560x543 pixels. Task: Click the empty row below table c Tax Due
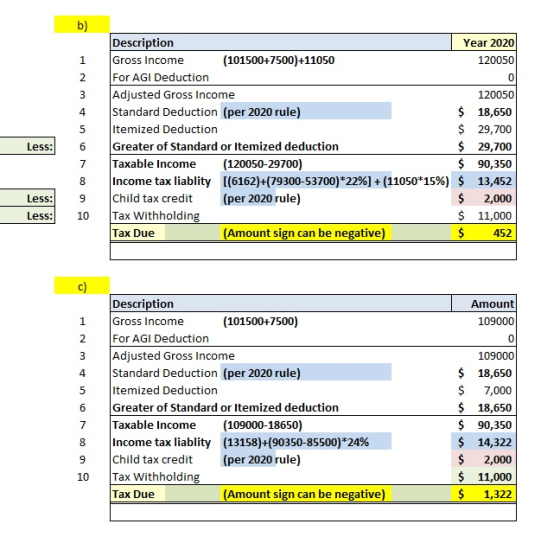tap(313, 512)
